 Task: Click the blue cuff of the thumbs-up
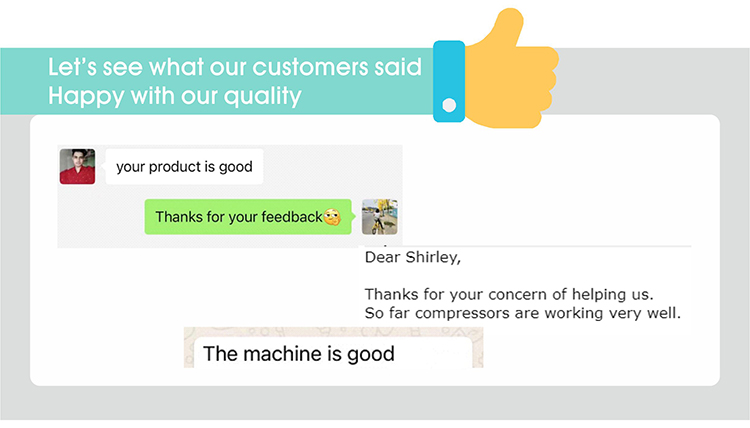click(449, 82)
